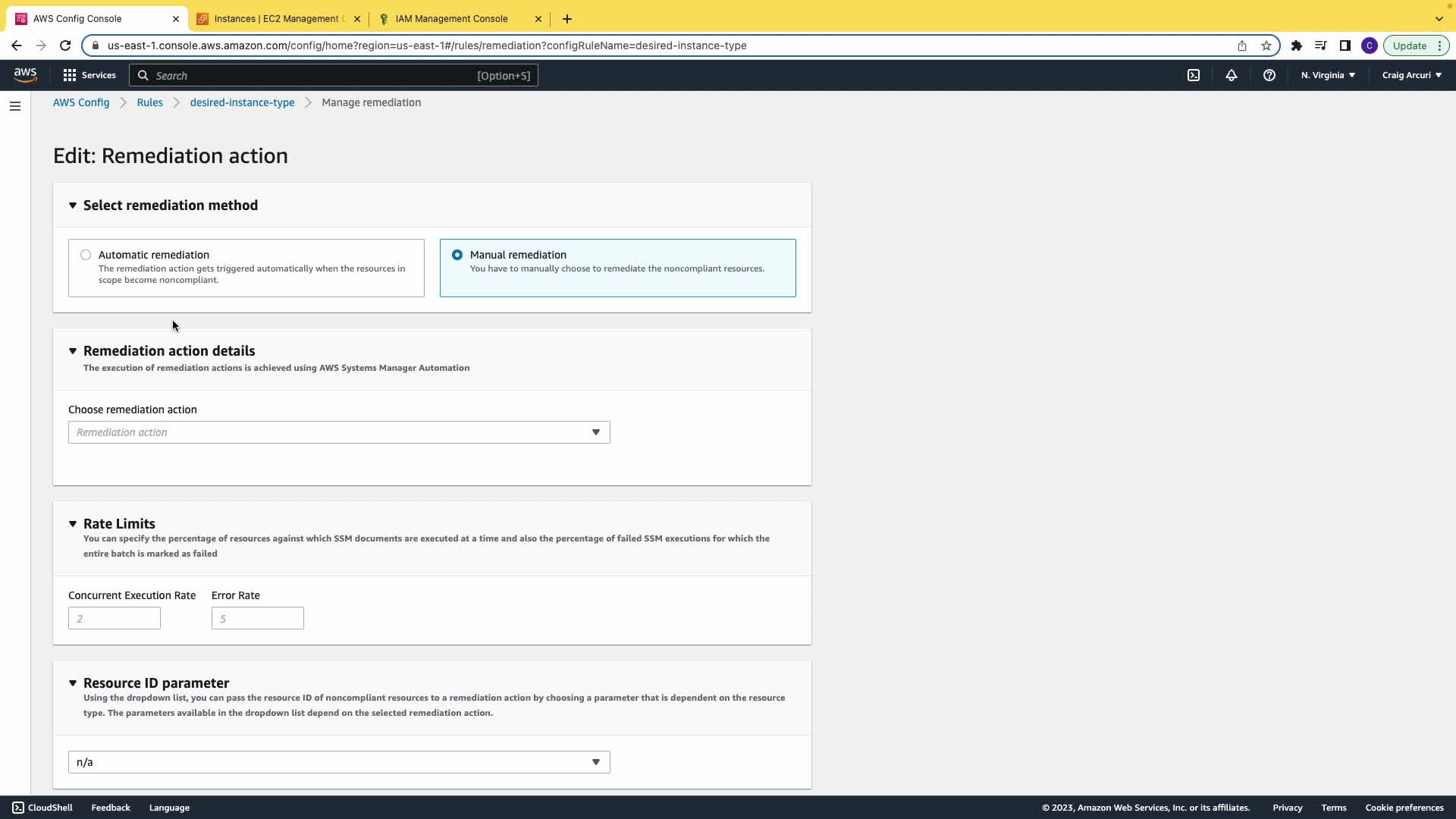Switch to the Instances EC2 Management tab

pyautogui.click(x=278, y=19)
